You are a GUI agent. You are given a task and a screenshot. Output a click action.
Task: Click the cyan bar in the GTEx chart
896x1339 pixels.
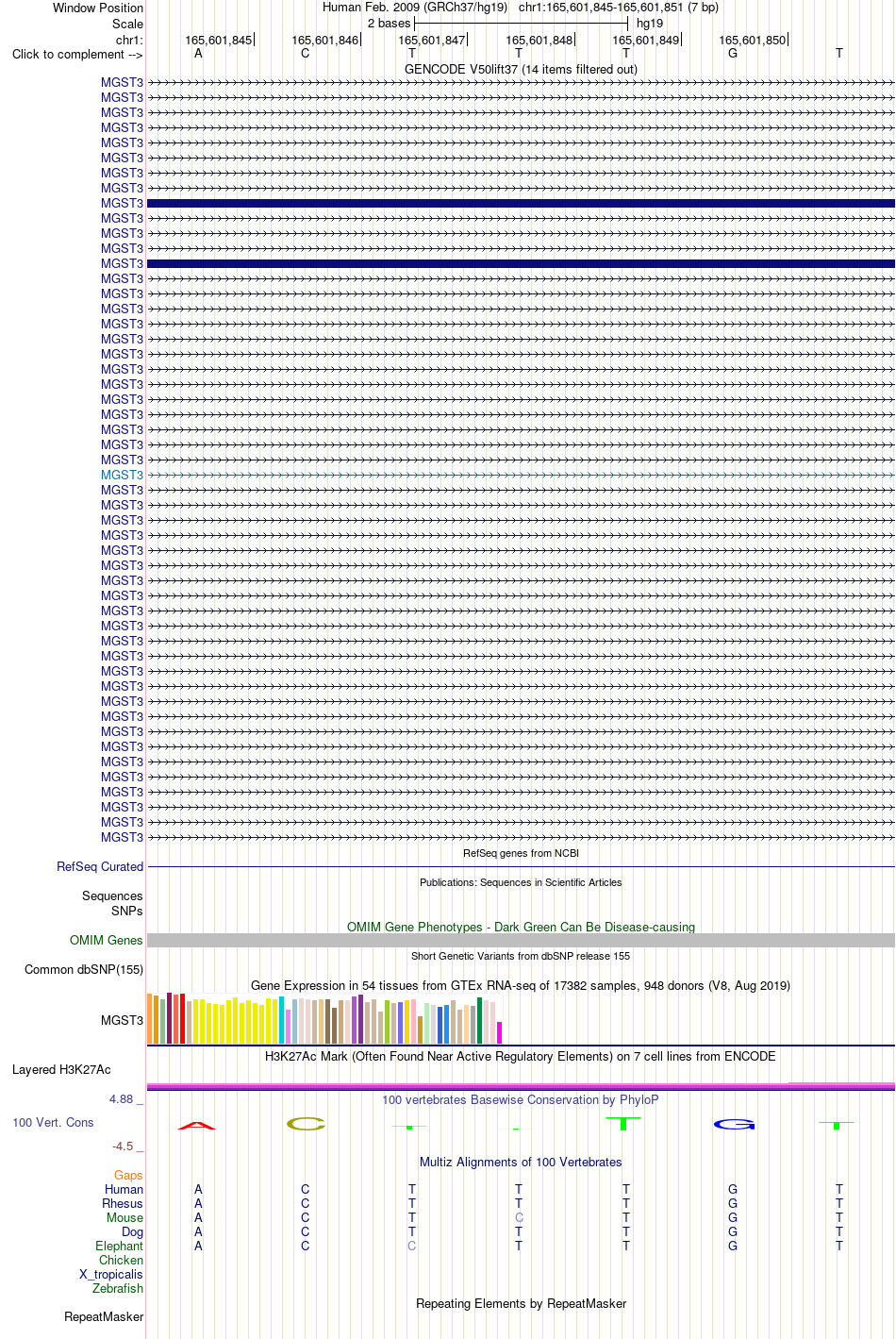point(282,1020)
